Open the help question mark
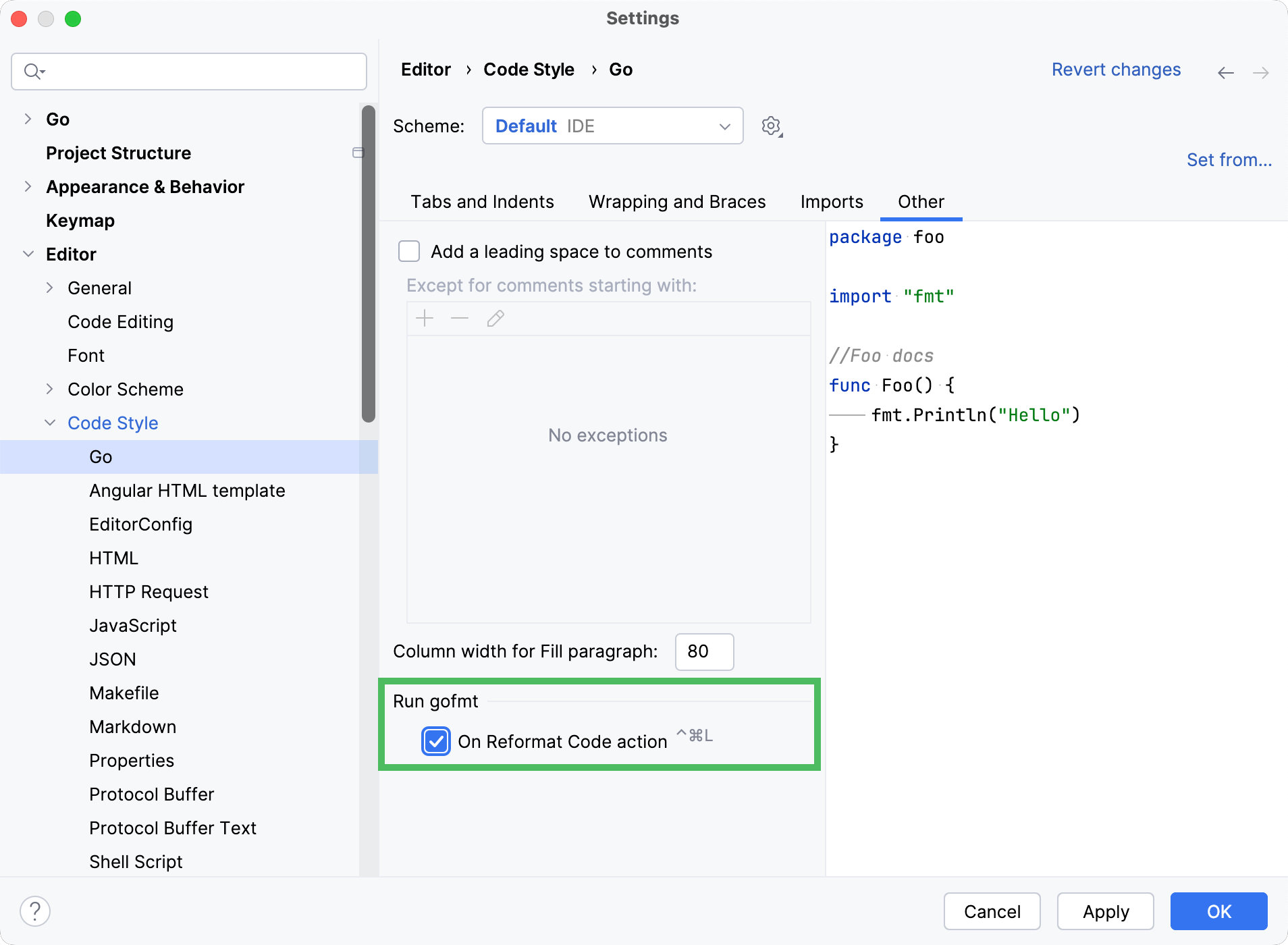This screenshot has height=945, width=1288. point(36,911)
